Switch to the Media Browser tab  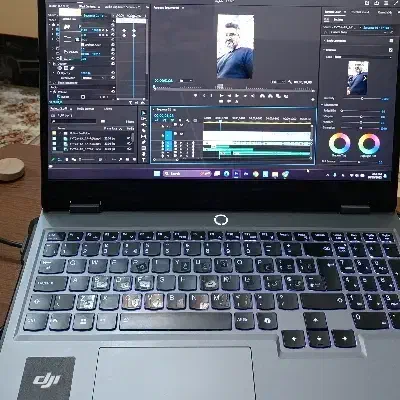85,109
